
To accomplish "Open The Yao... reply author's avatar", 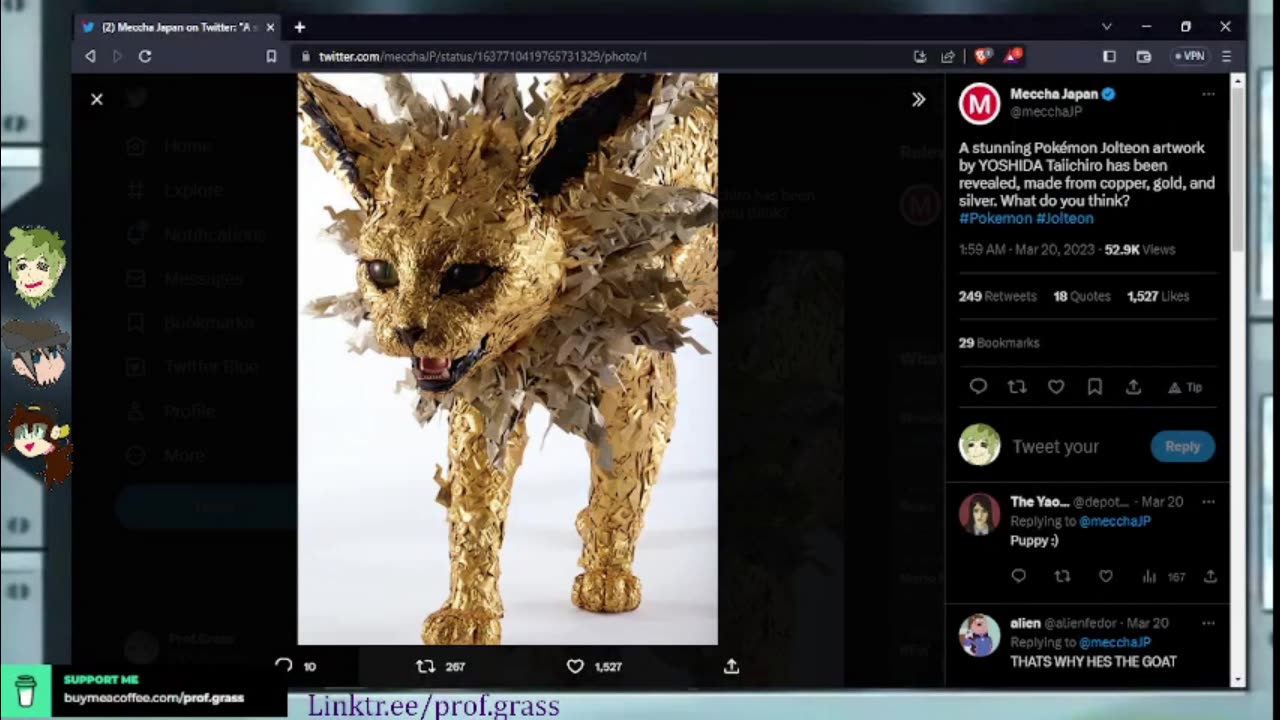I will [x=979, y=513].
